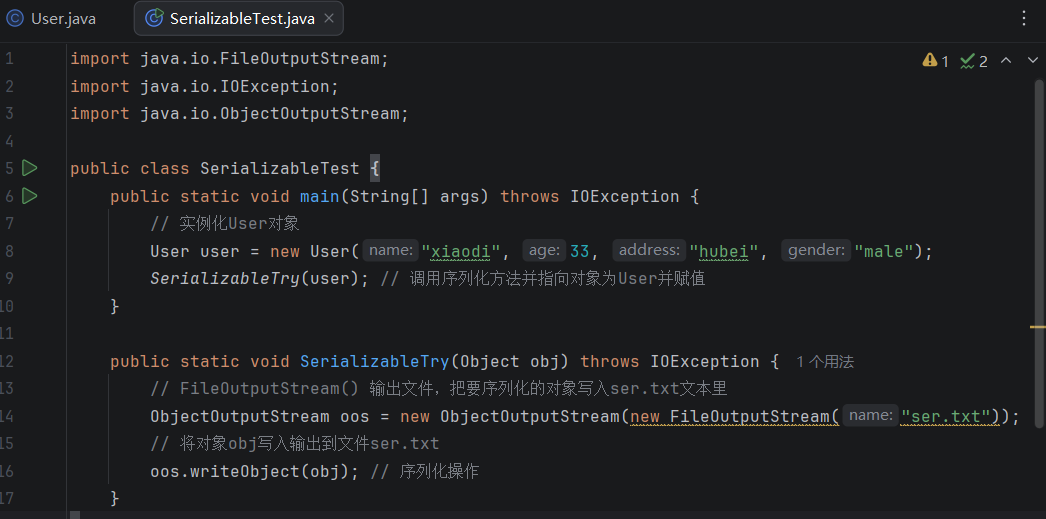Run the SerializableTest class from the gutter
1046x519 pixels.
[29, 168]
